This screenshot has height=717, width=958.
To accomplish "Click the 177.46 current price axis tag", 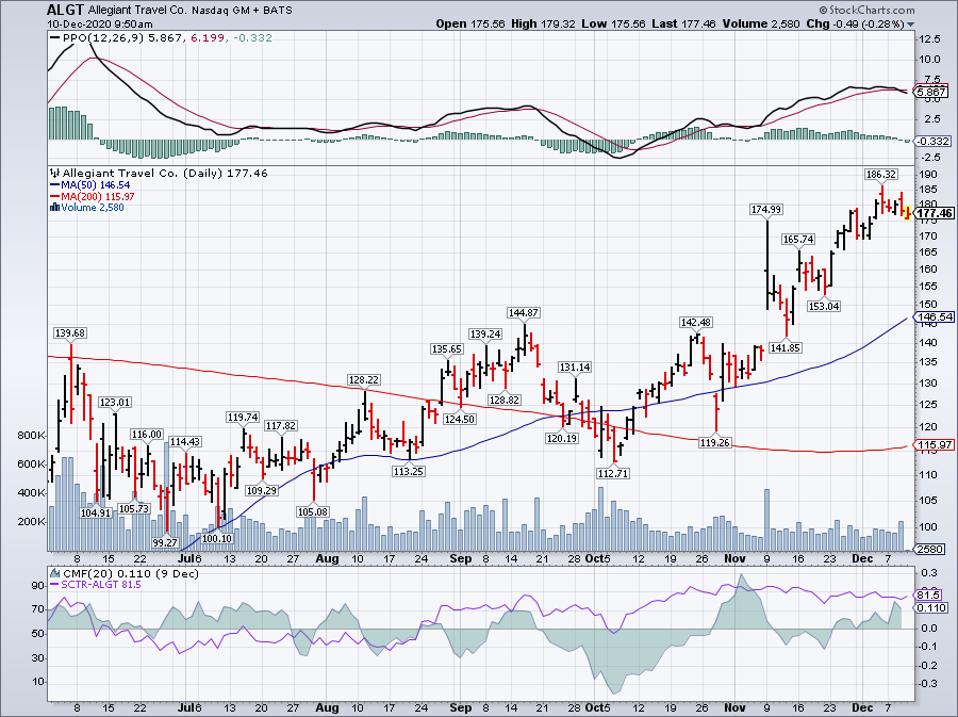I will 934,213.
